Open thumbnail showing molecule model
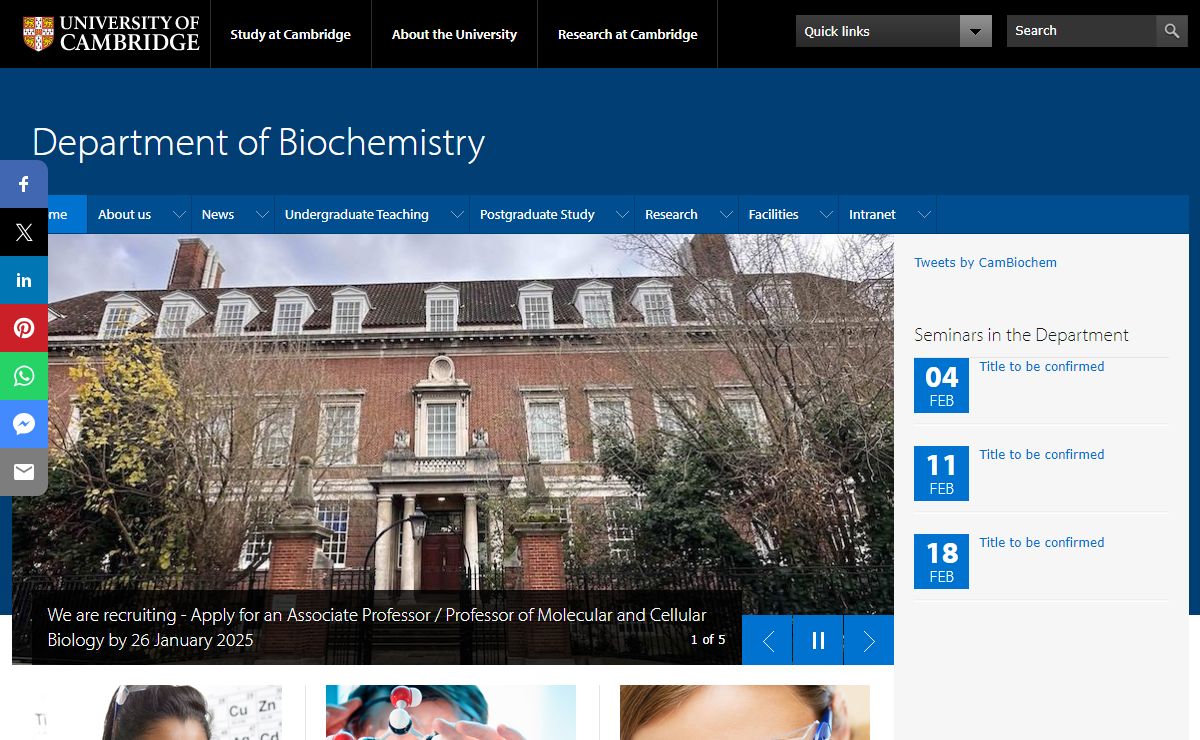The width and height of the screenshot is (1200, 740). [451, 712]
